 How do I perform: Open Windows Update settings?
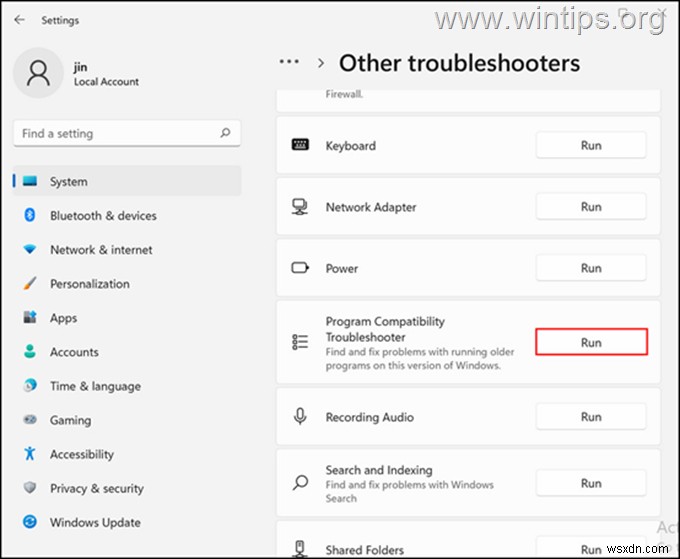coord(127,522)
